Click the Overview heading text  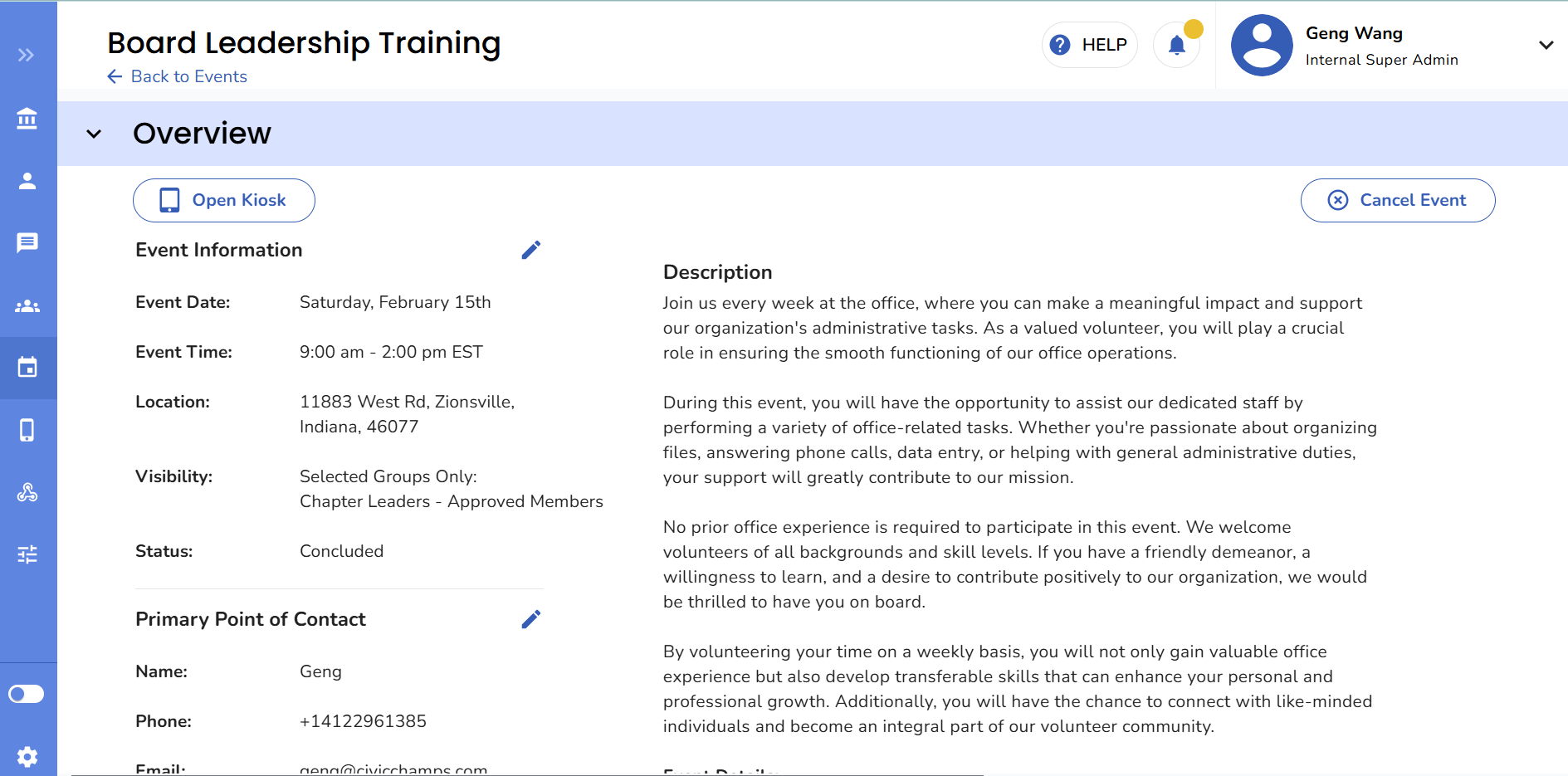(x=202, y=133)
